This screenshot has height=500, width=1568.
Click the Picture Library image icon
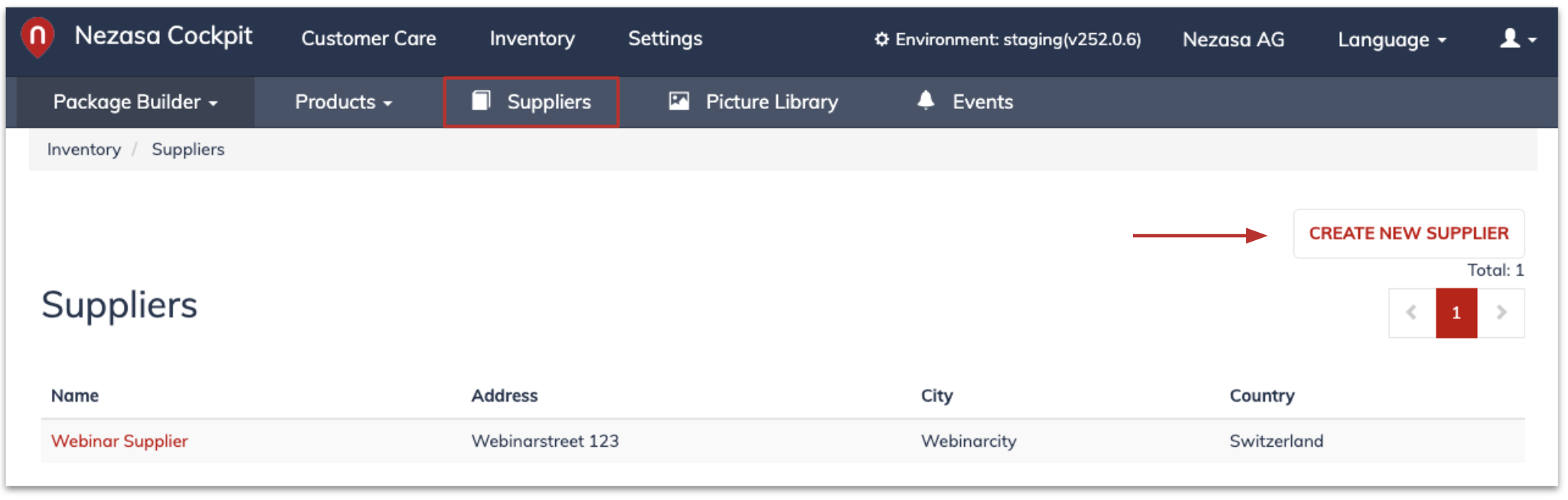[679, 101]
